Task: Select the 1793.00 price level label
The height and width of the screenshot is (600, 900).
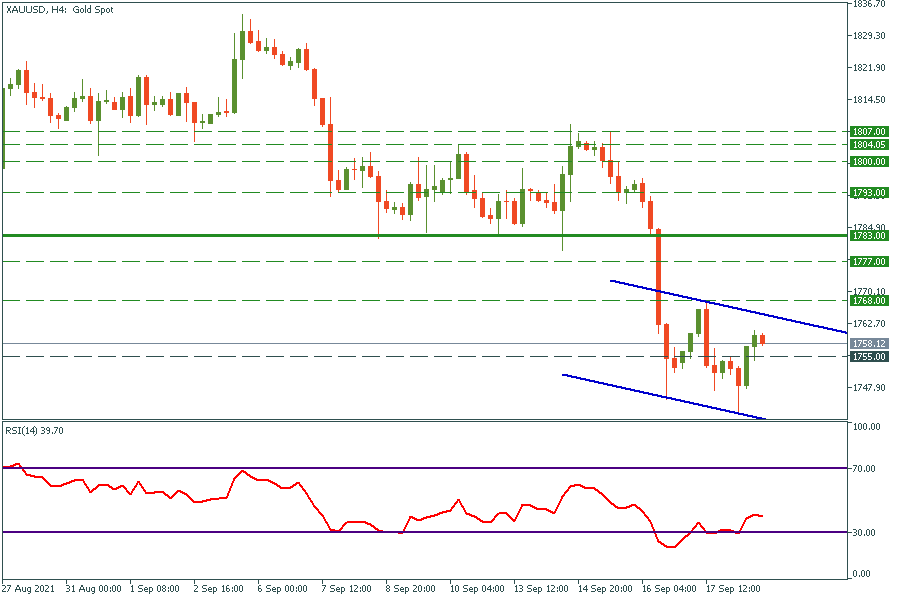Action: point(868,193)
